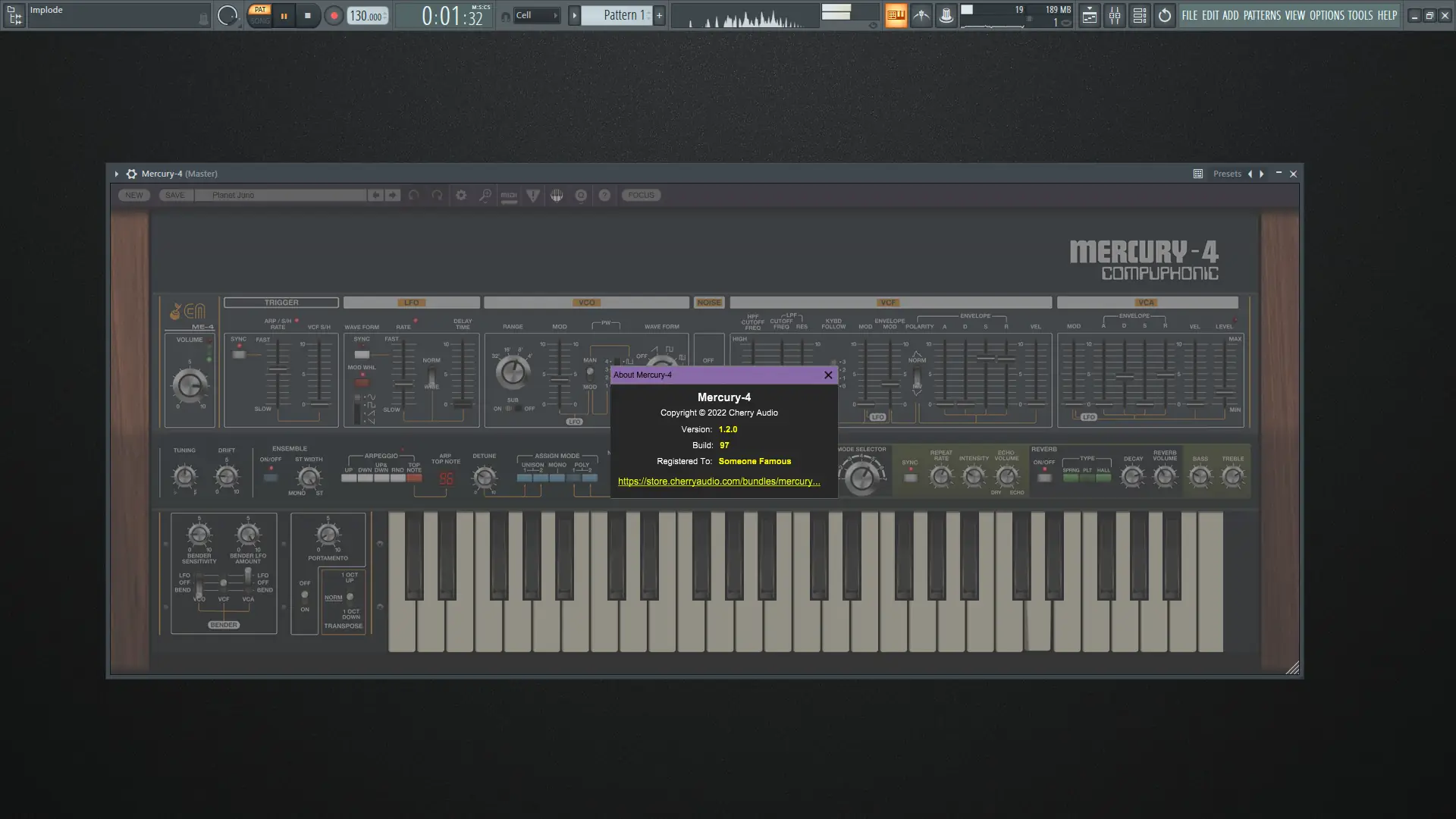Open the playlist view icon
This screenshot has width=1456, height=819.
pos(1089,15)
